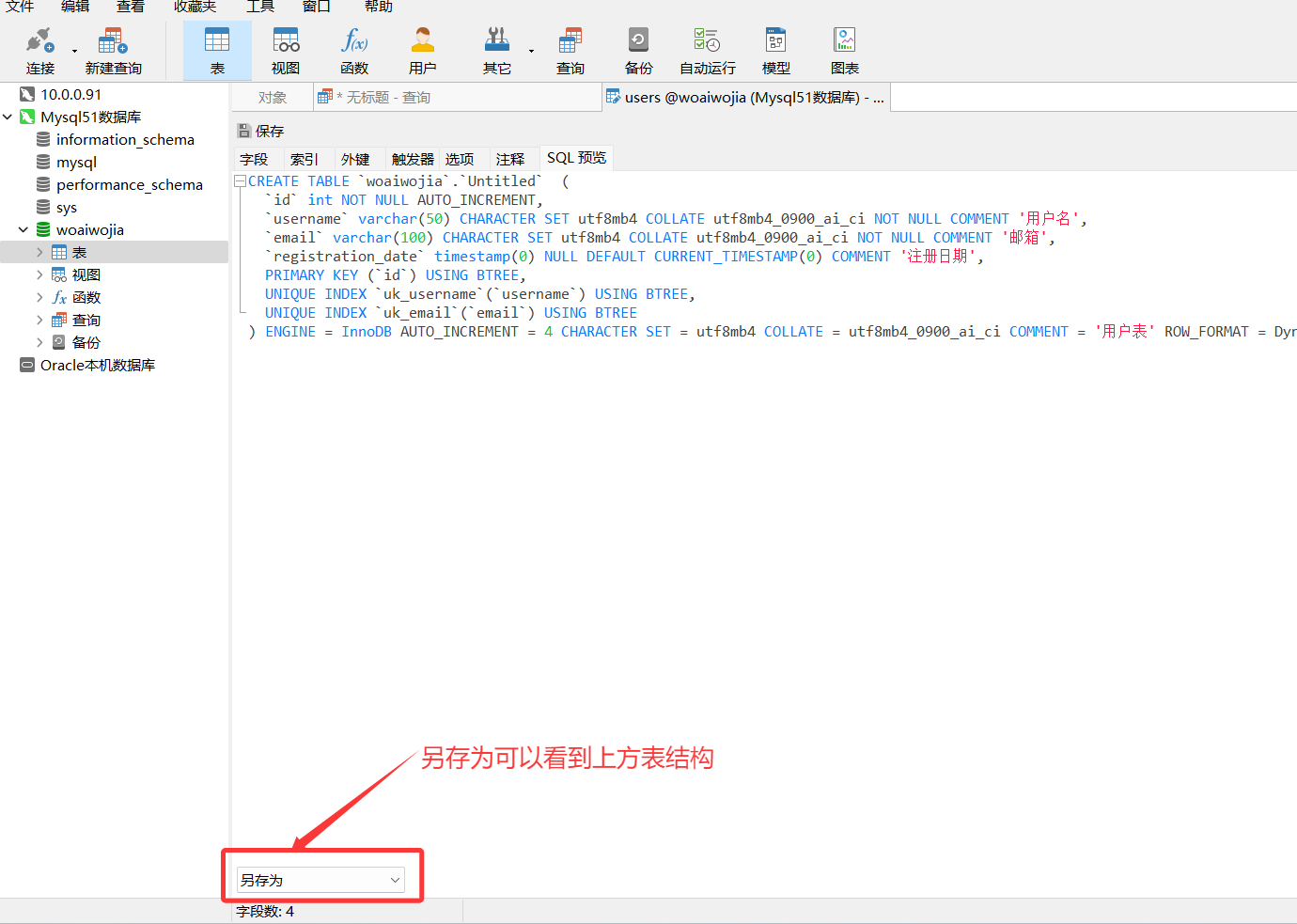The width and height of the screenshot is (1297, 924).
Task: Collapse the CREATE TABLE code fold marker
Action: (241, 181)
